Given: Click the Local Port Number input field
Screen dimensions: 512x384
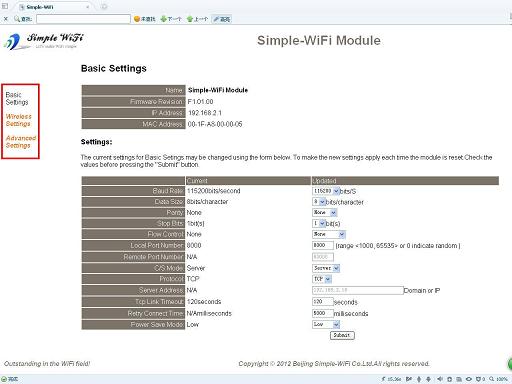Looking at the screenshot, I should point(323,245).
